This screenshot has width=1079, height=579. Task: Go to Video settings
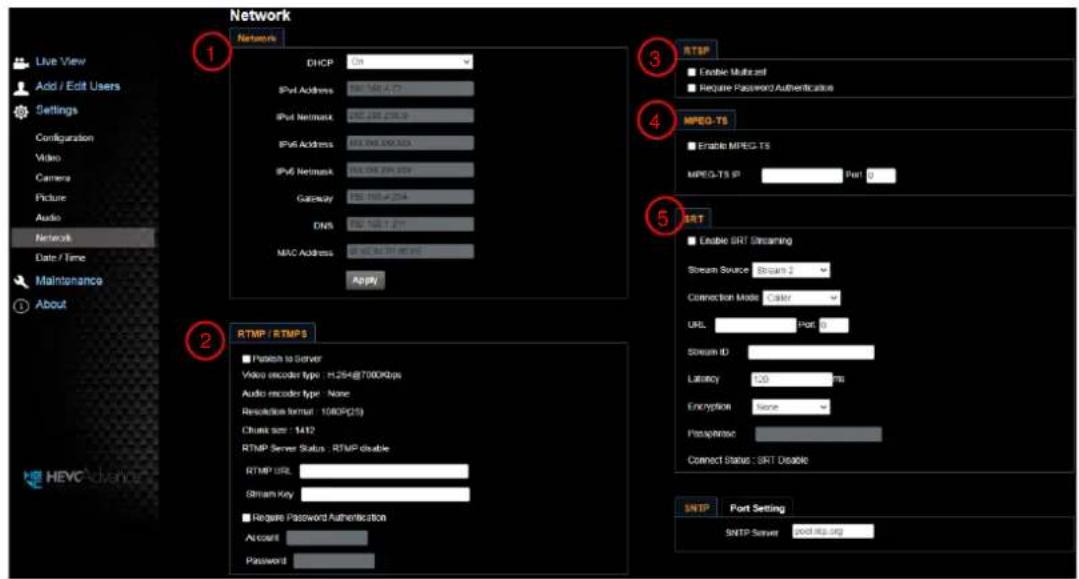click(48, 158)
